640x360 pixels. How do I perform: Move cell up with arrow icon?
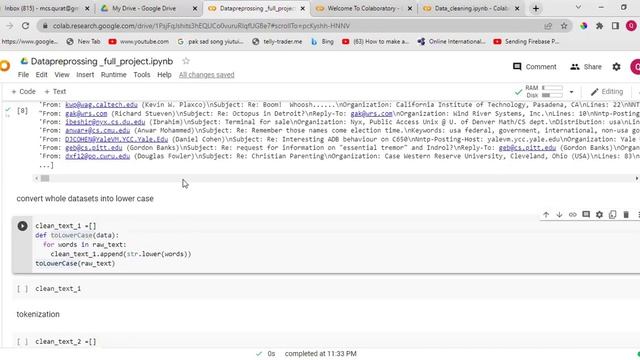pyautogui.click(x=546, y=215)
